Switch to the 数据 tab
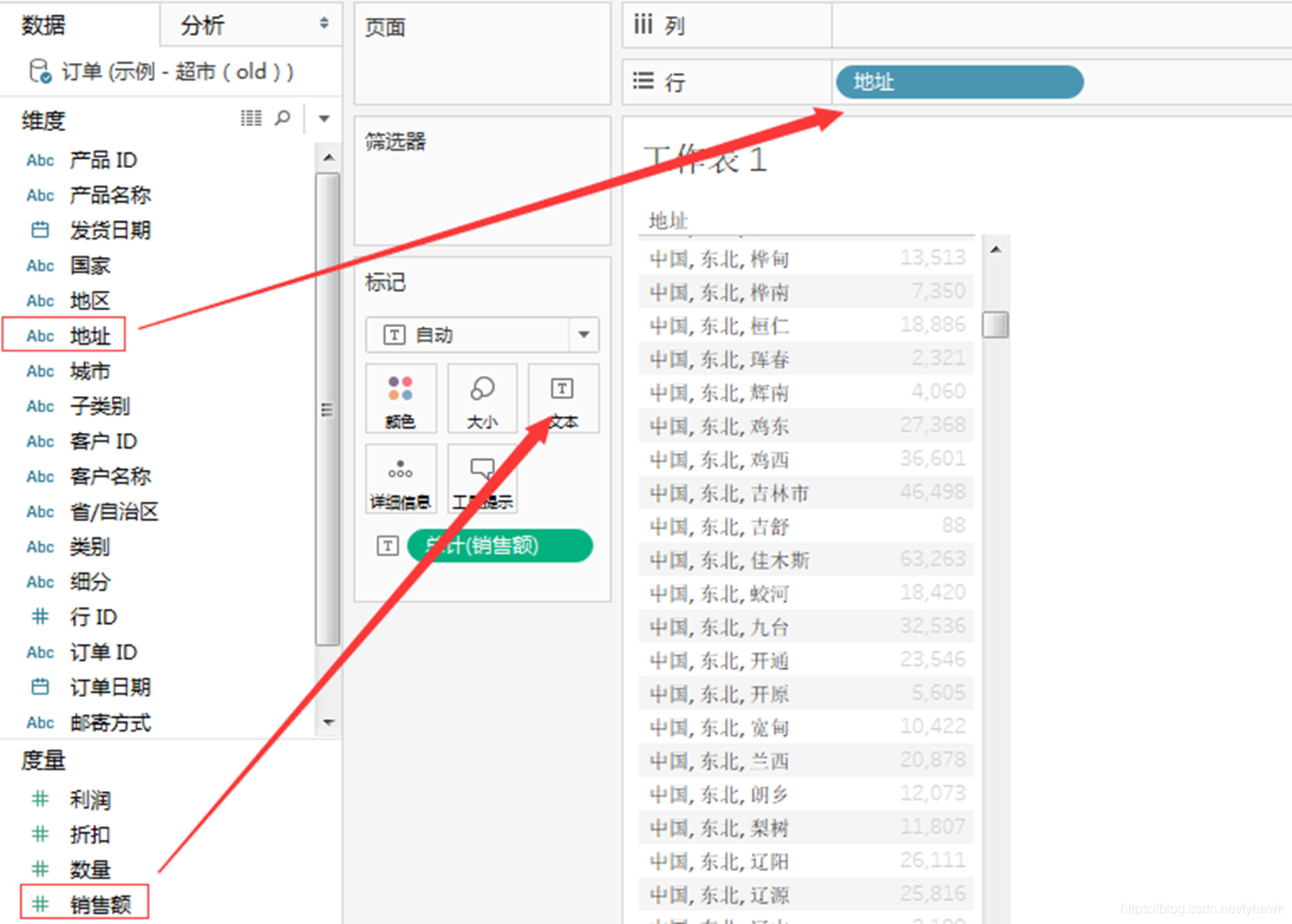Viewport: 1292px width, 924px height. click(x=44, y=25)
